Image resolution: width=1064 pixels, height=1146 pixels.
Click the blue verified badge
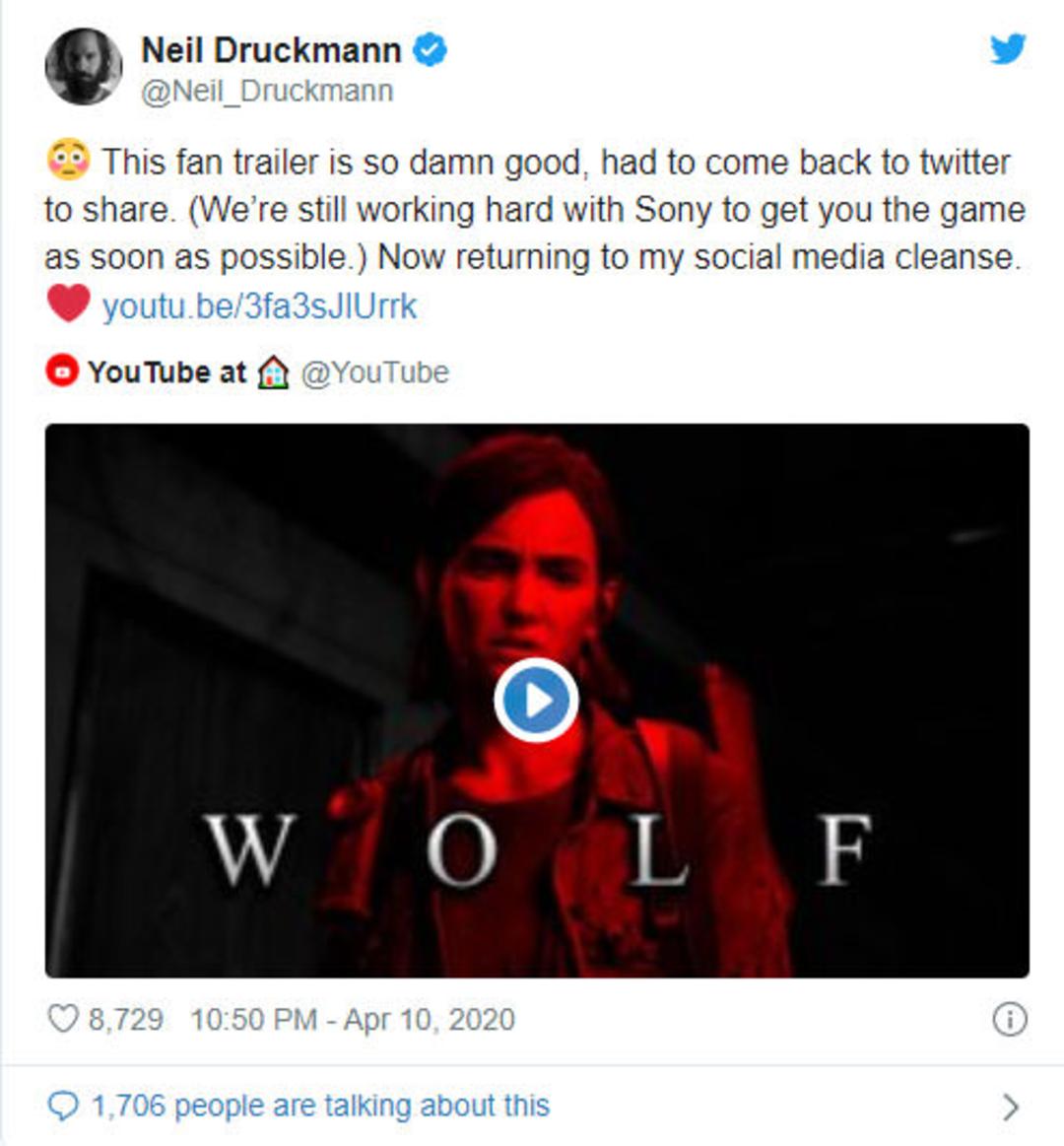[430, 50]
